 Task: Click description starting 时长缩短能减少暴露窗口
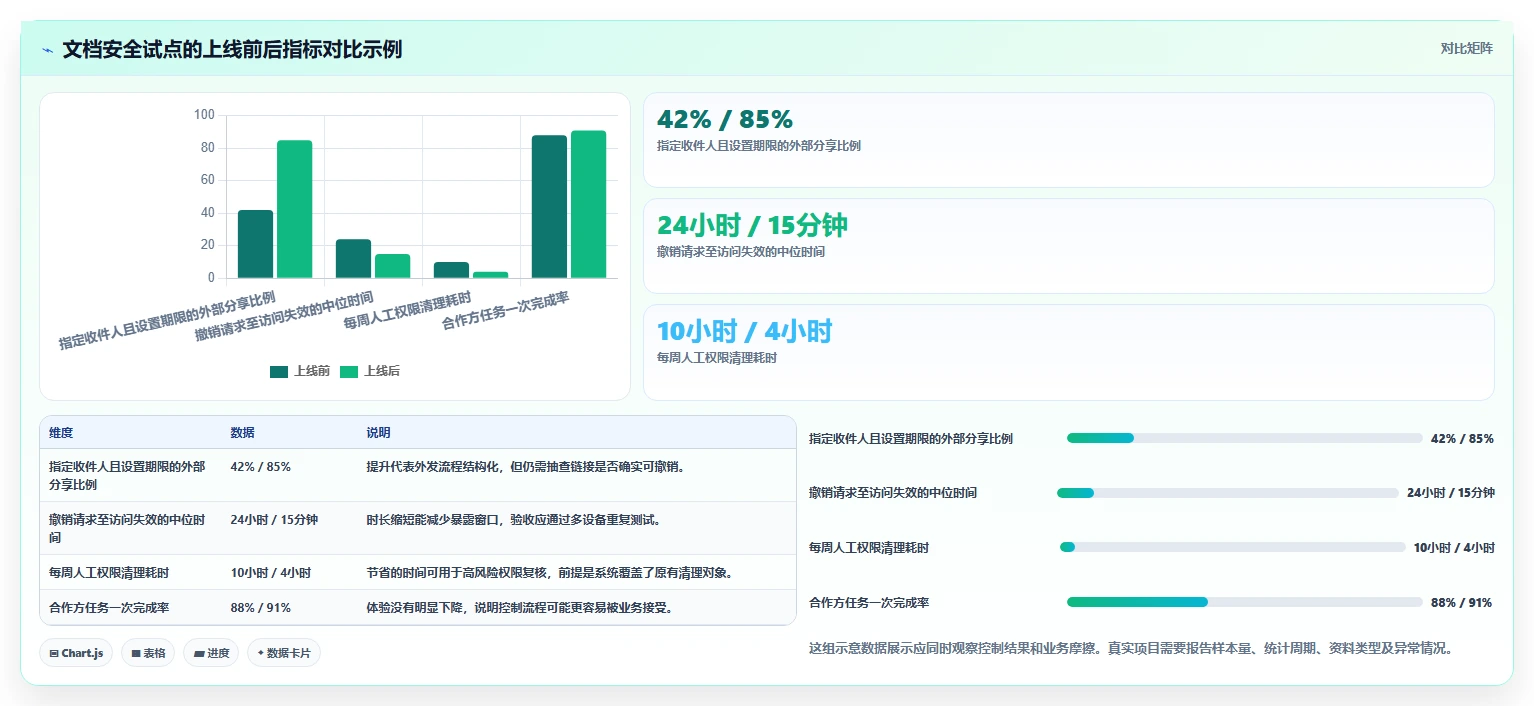(514, 520)
